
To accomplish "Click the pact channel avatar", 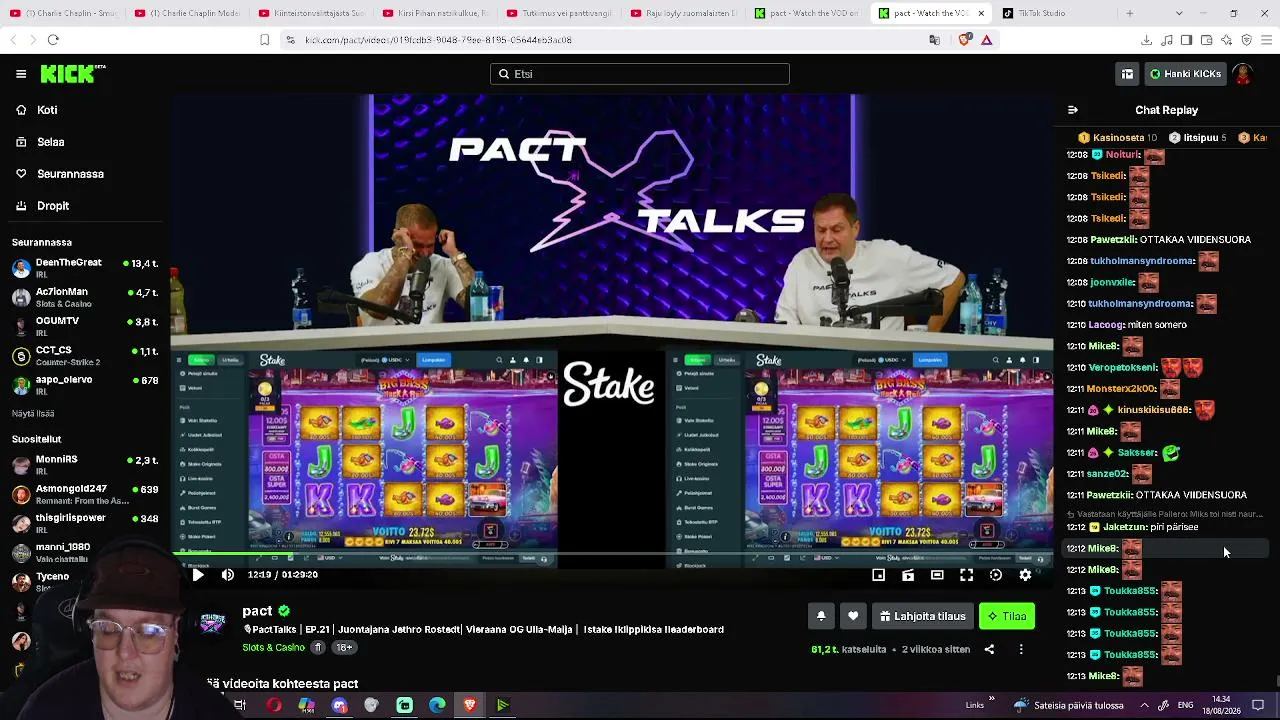I will [212, 624].
